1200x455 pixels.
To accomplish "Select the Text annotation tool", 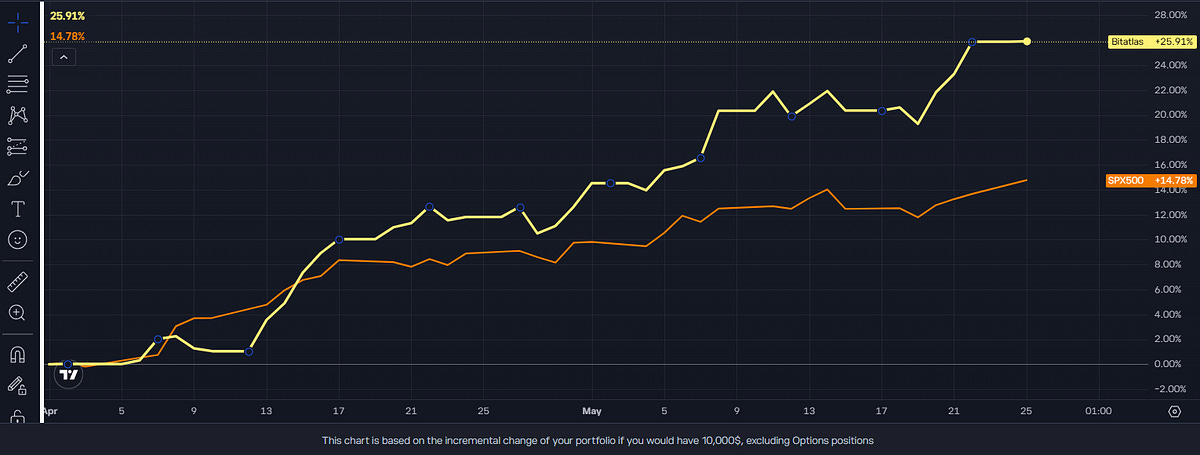I will [17, 209].
